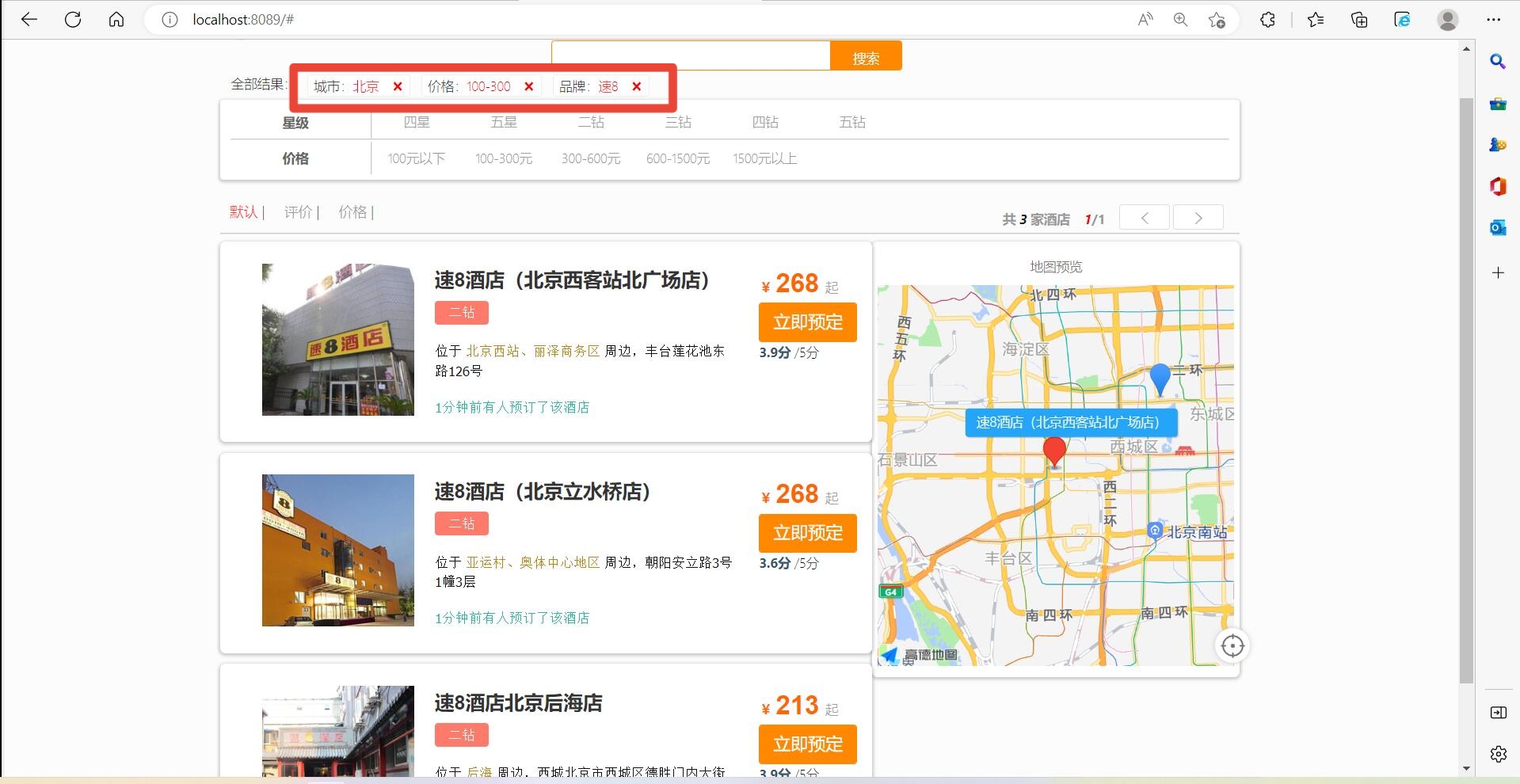
Task: Remove the 城市：北京 filter
Action: (398, 86)
